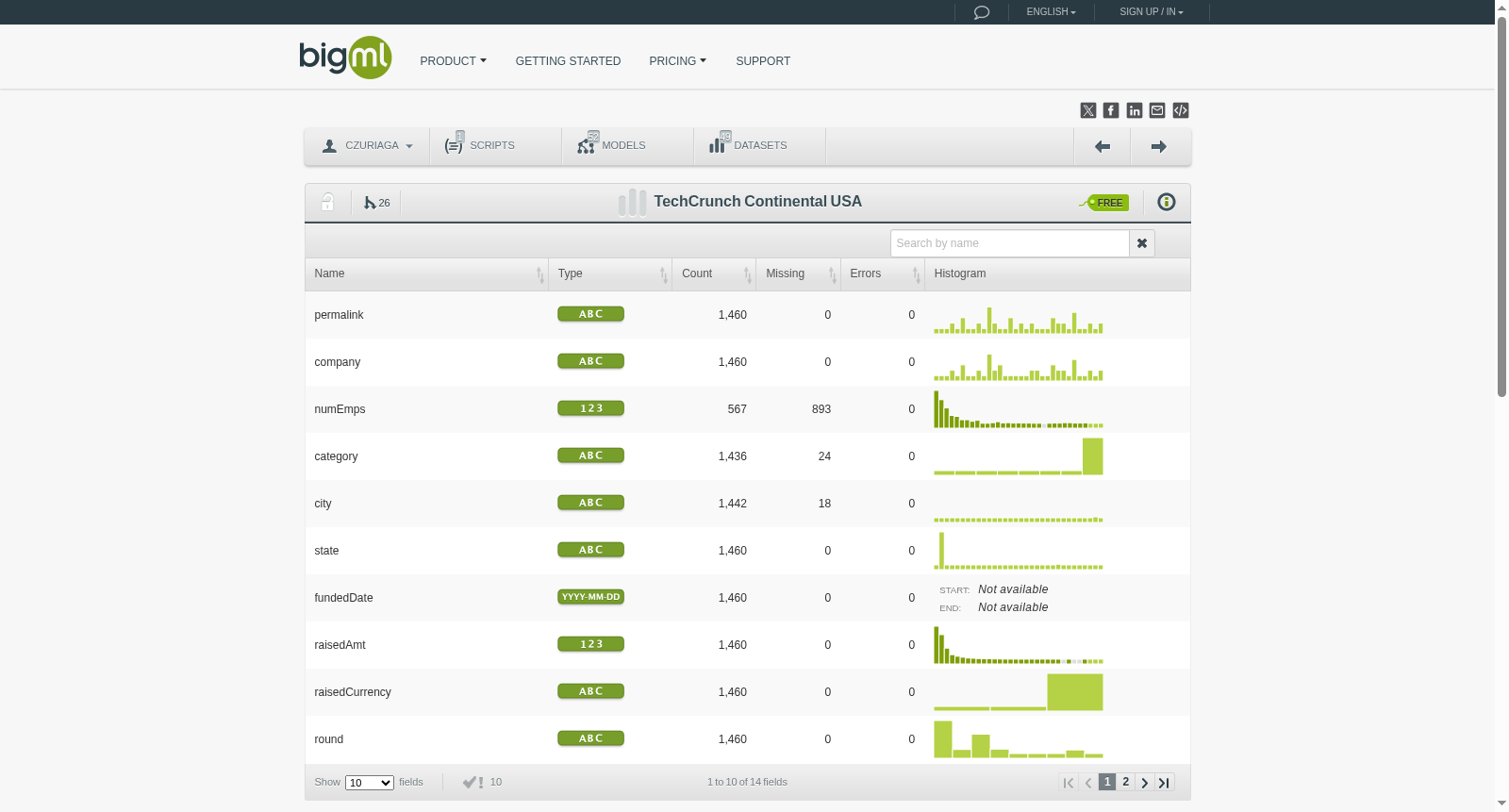Click the Search by name field
The height and width of the screenshot is (812, 1509).
(x=1010, y=243)
